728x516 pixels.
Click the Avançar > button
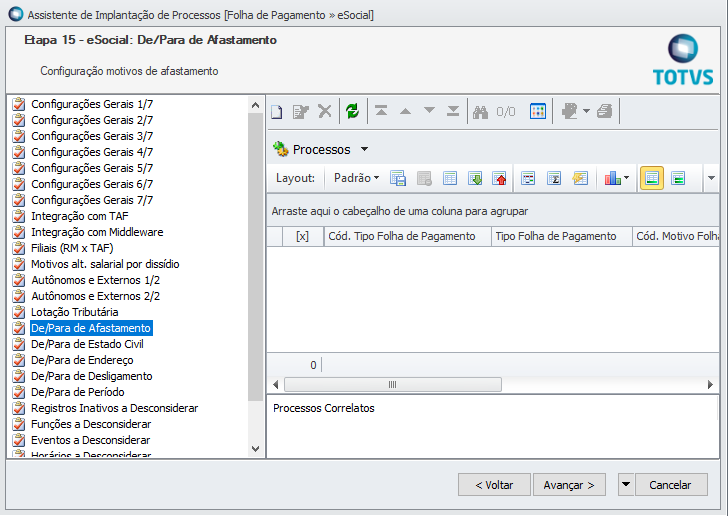point(569,485)
